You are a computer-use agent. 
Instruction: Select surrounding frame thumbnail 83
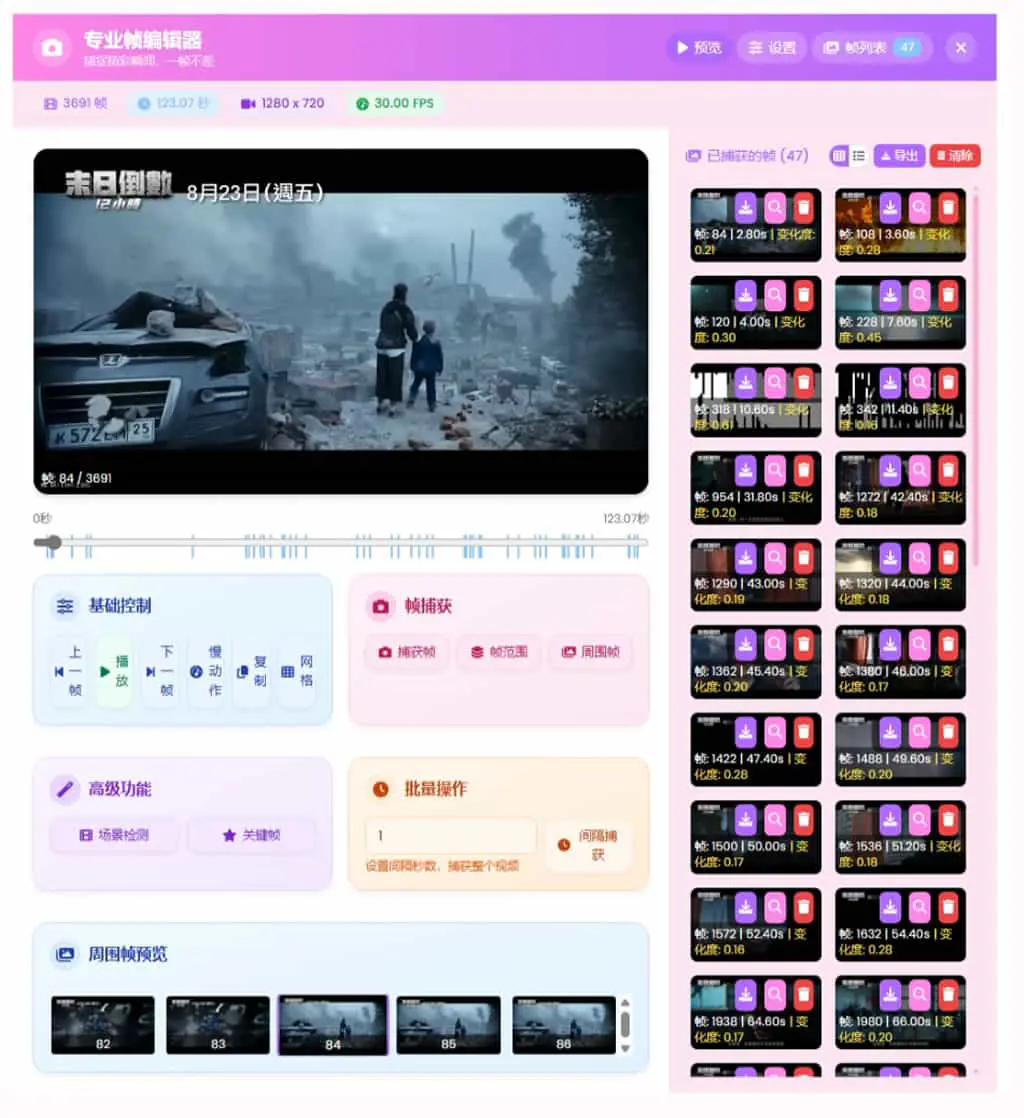click(x=218, y=1025)
